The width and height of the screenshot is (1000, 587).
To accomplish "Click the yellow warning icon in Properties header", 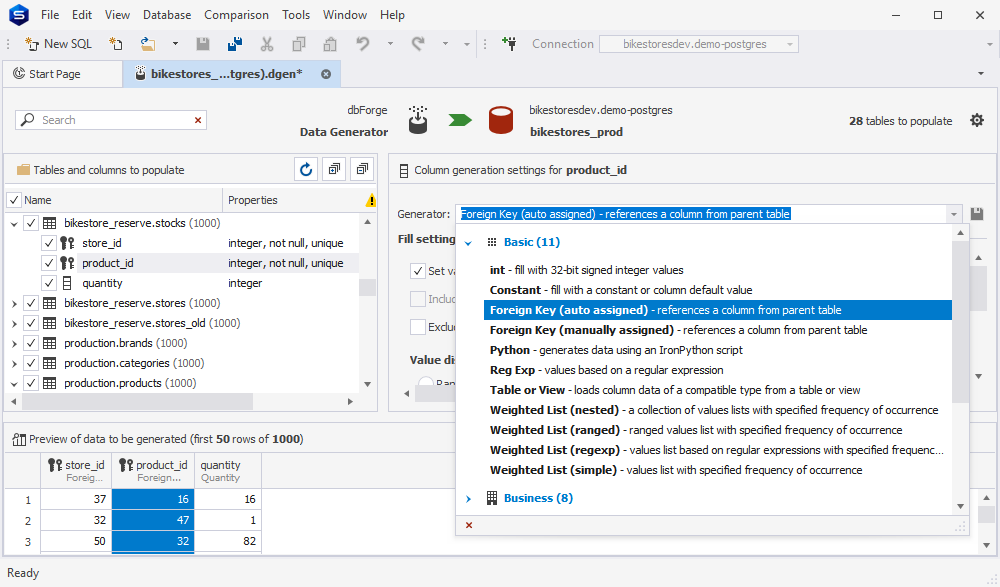I will tap(371, 200).
